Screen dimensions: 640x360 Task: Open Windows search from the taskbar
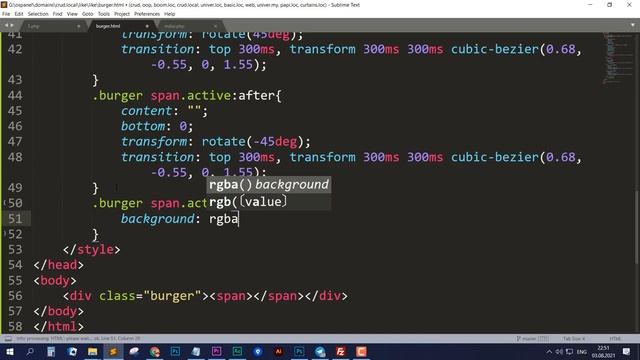tap(30, 351)
